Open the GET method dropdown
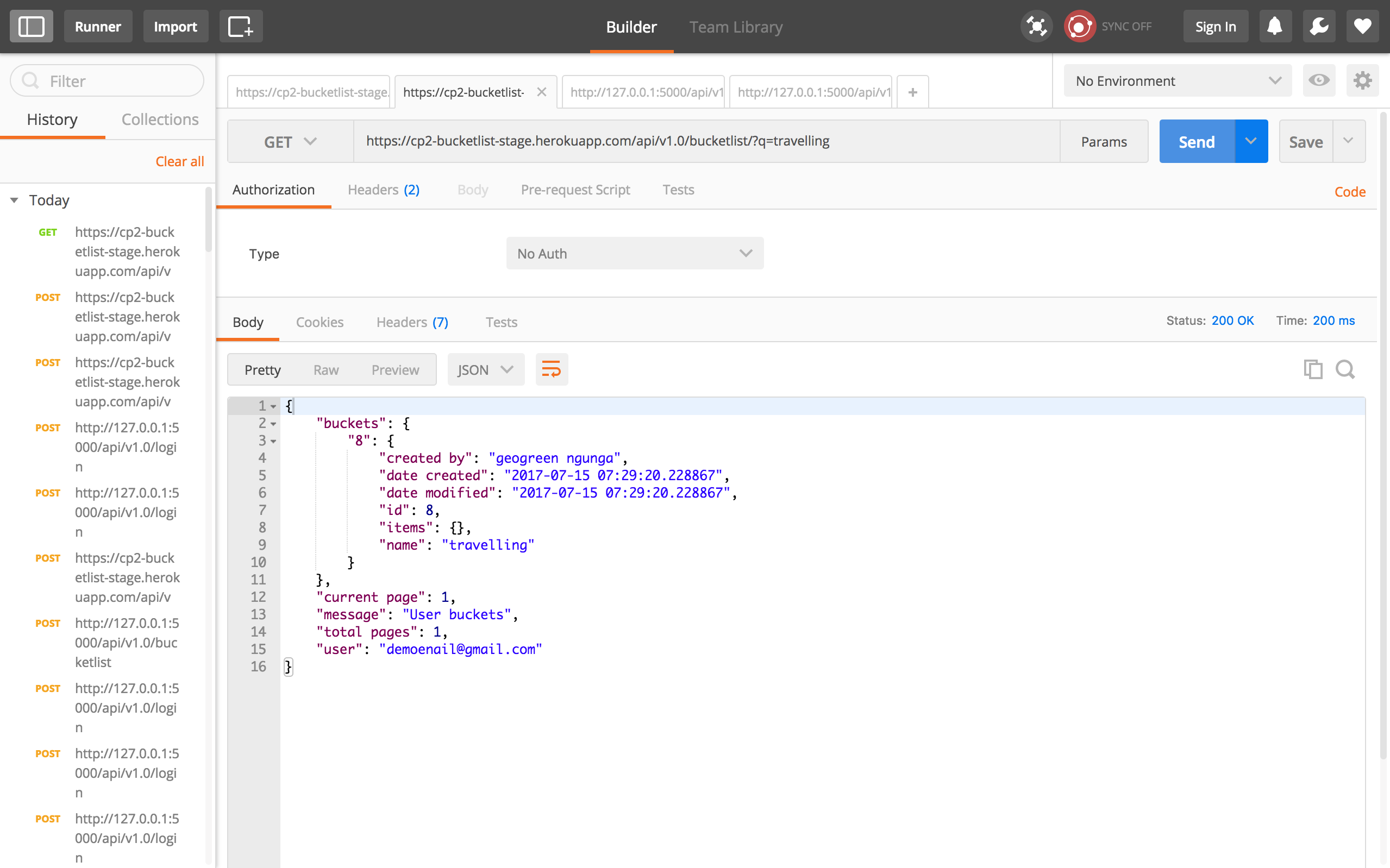 (x=290, y=141)
